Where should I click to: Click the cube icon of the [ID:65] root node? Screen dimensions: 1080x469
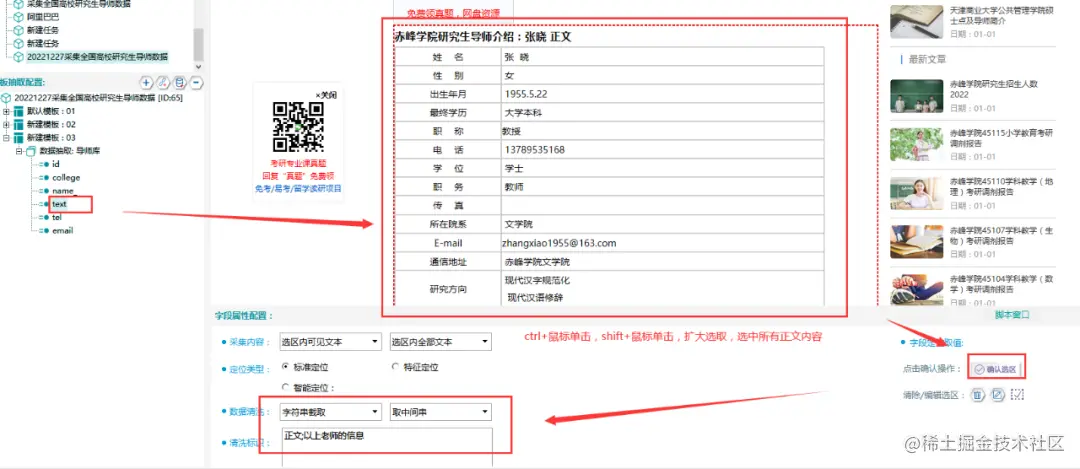click(x=7, y=98)
